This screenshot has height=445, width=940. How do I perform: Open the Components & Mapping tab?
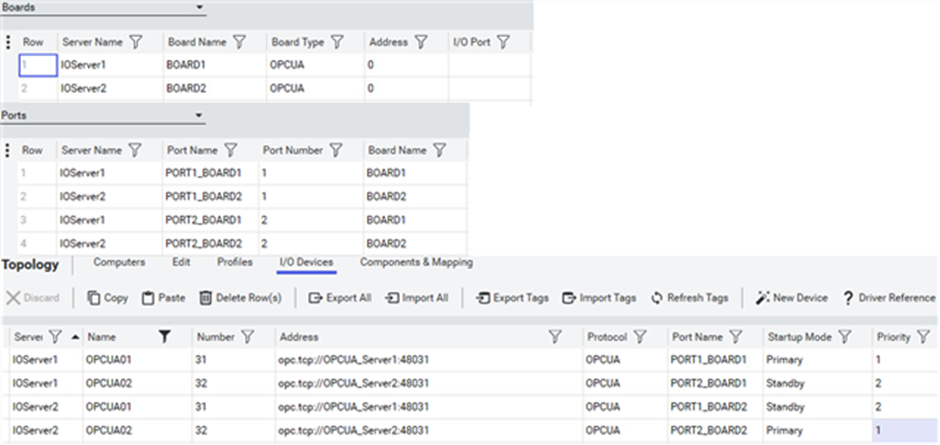(416, 262)
